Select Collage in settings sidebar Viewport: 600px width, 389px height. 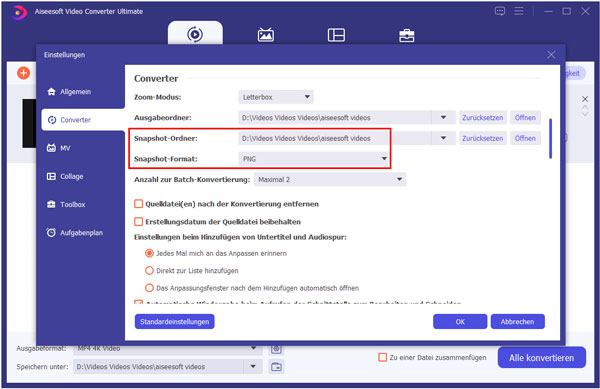click(65, 176)
